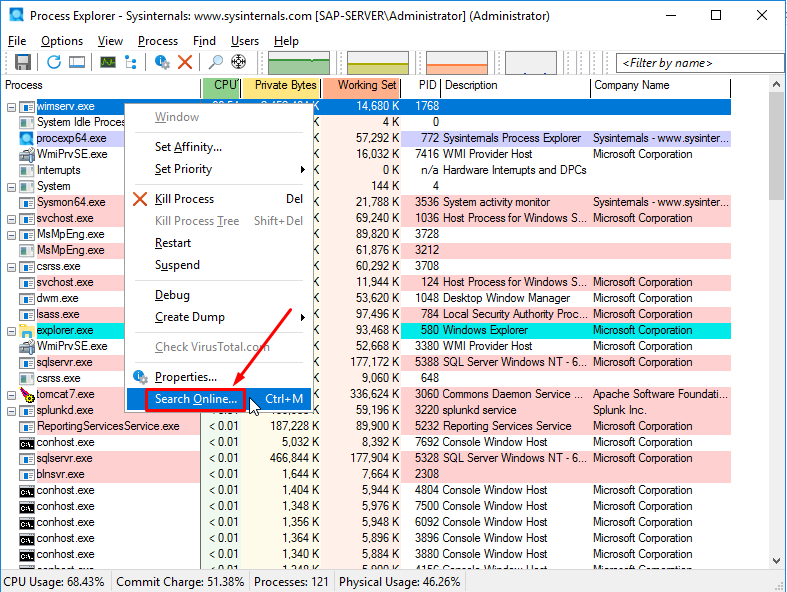The height and width of the screenshot is (592, 787).
Task: Select the Find Window's Process crosshair icon
Action: (238, 62)
